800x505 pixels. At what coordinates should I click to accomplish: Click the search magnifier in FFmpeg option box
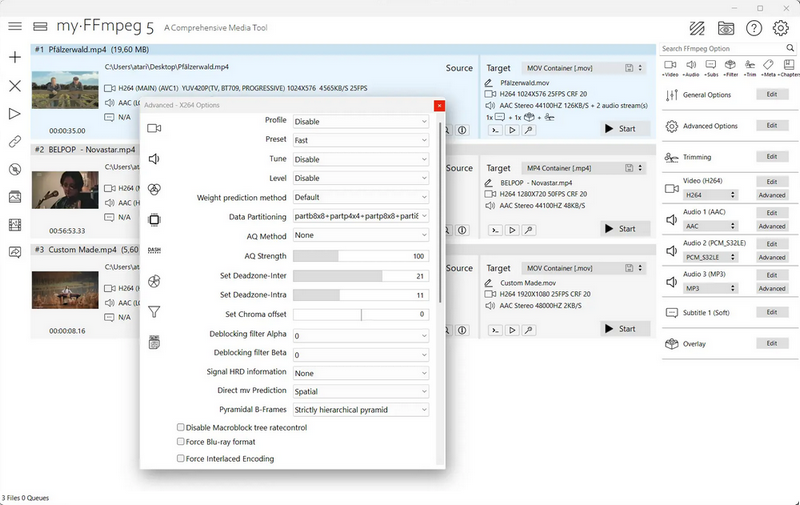point(790,48)
